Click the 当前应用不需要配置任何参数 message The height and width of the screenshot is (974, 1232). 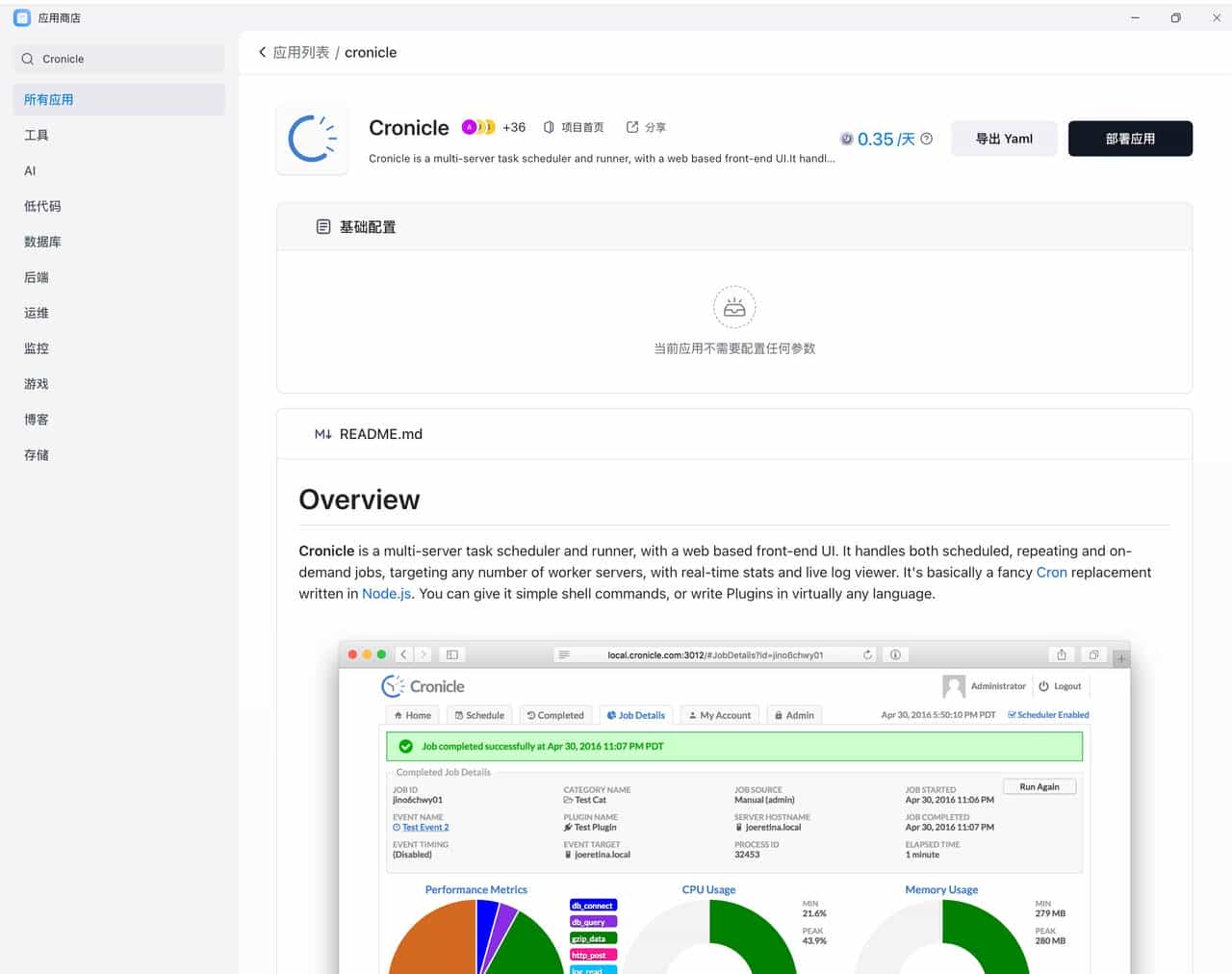click(x=734, y=348)
